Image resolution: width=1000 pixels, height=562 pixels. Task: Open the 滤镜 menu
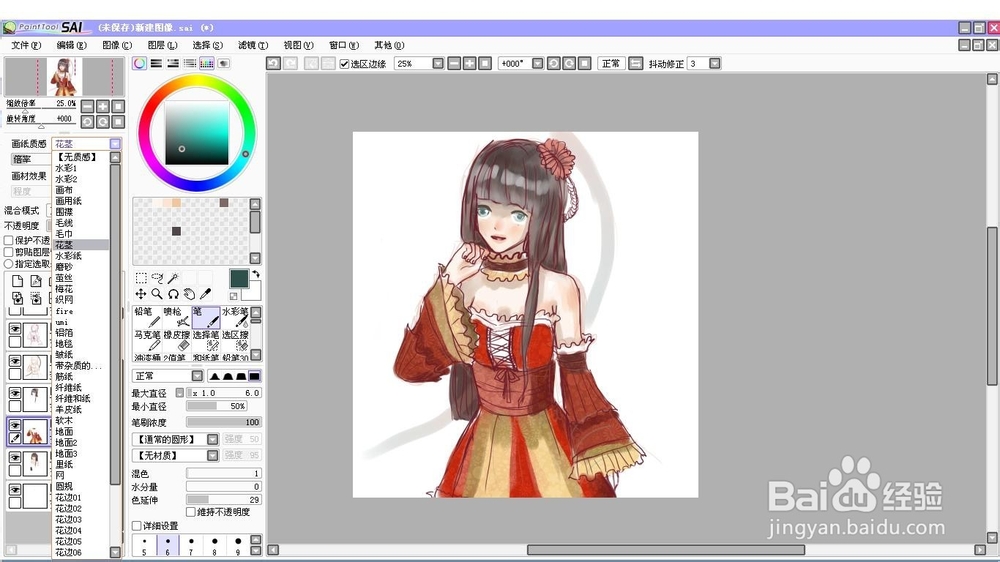(x=253, y=45)
